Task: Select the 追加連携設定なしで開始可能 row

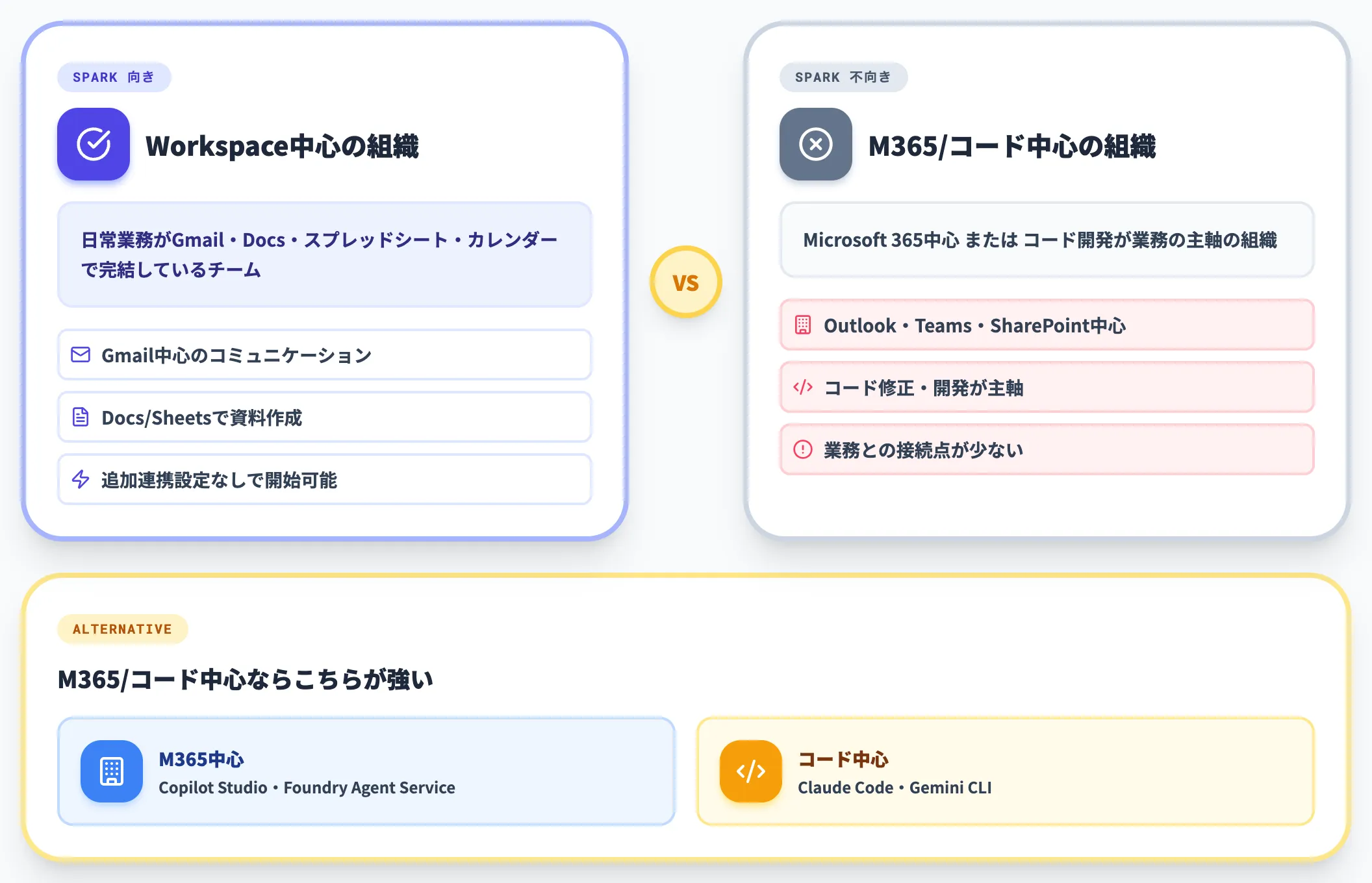Action: point(325,479)
